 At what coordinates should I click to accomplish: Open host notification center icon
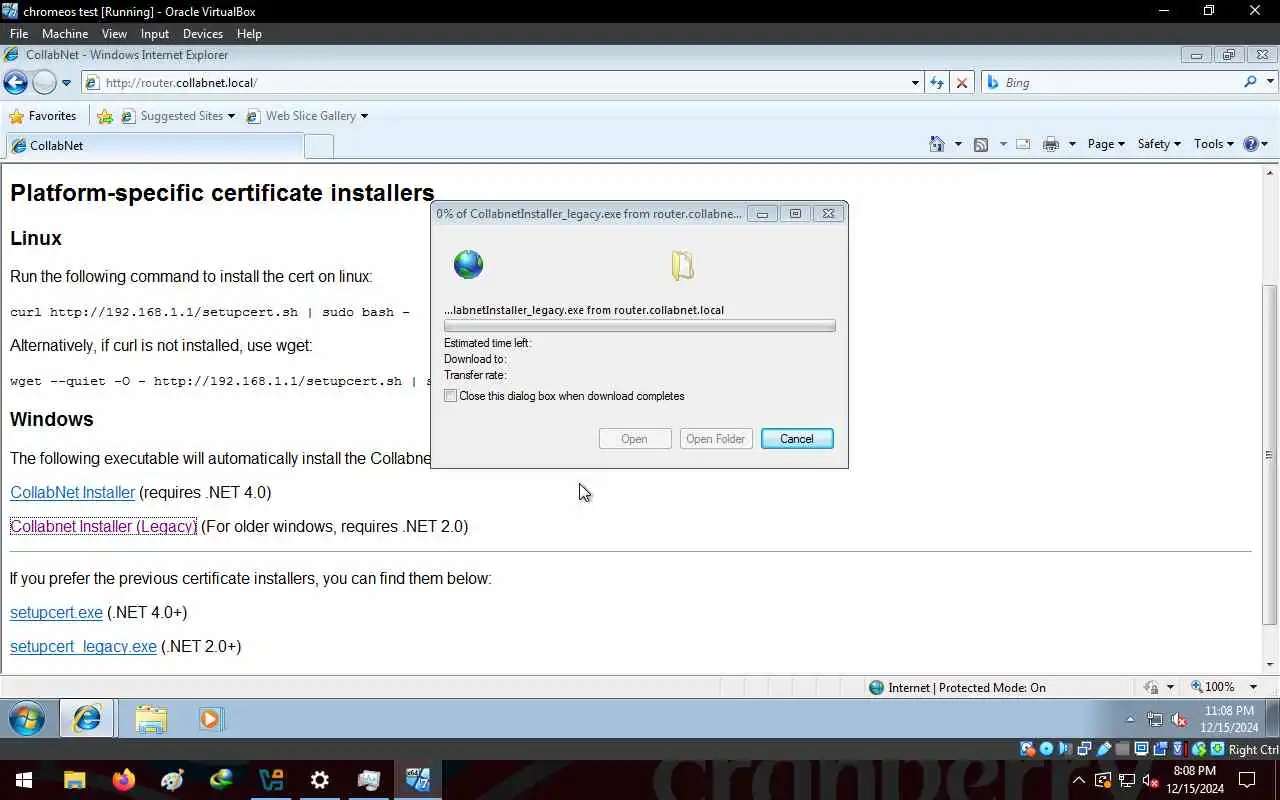(1247, 780)
